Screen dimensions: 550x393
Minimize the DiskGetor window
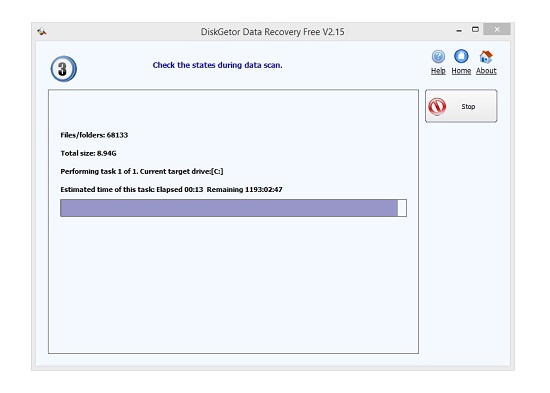coord(459,31)
